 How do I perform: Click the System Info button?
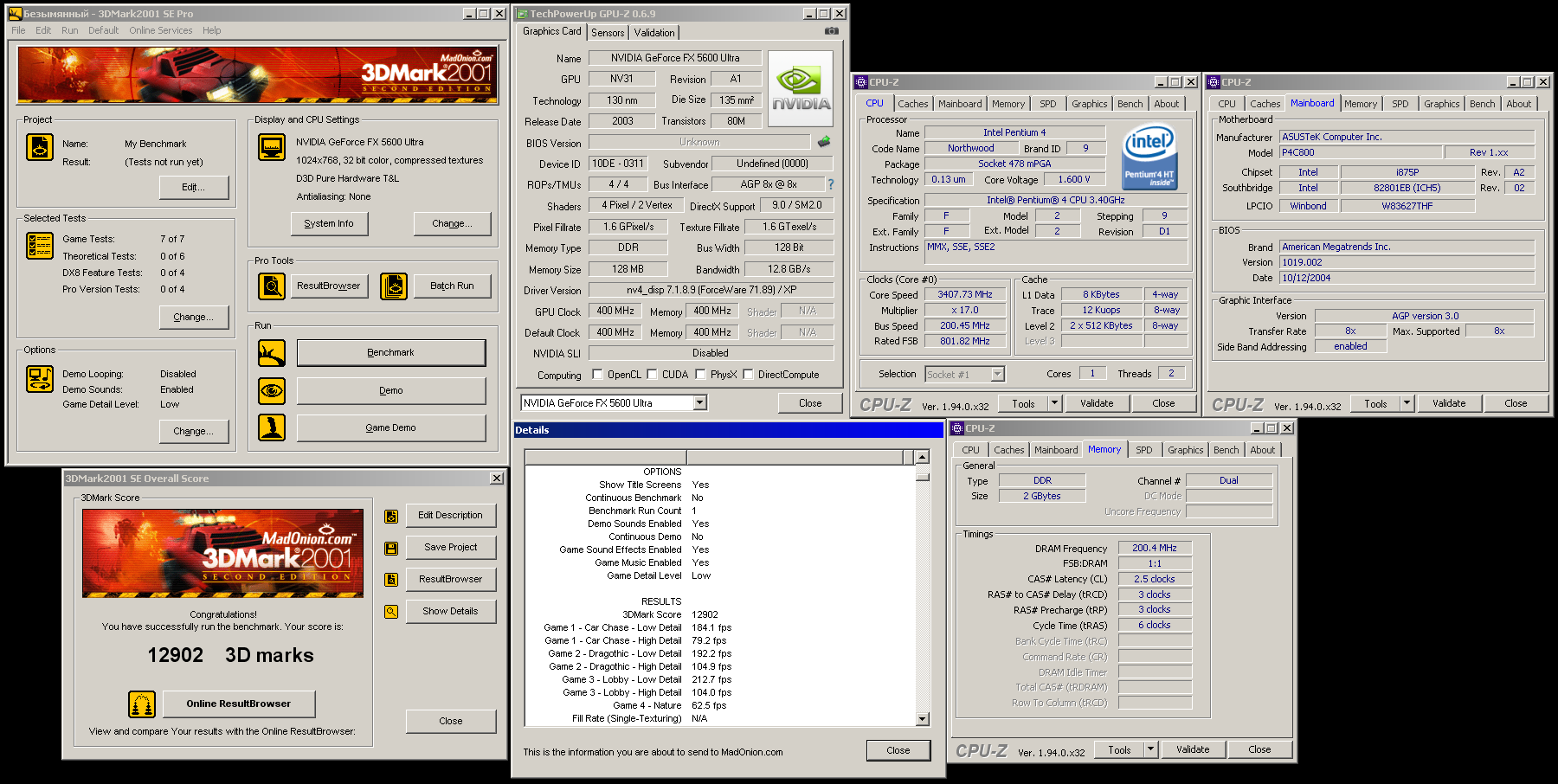[x=328, y=223]
